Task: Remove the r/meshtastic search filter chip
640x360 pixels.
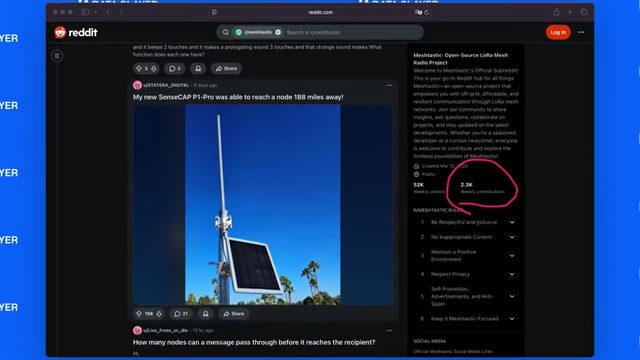Action: point(278,32)
